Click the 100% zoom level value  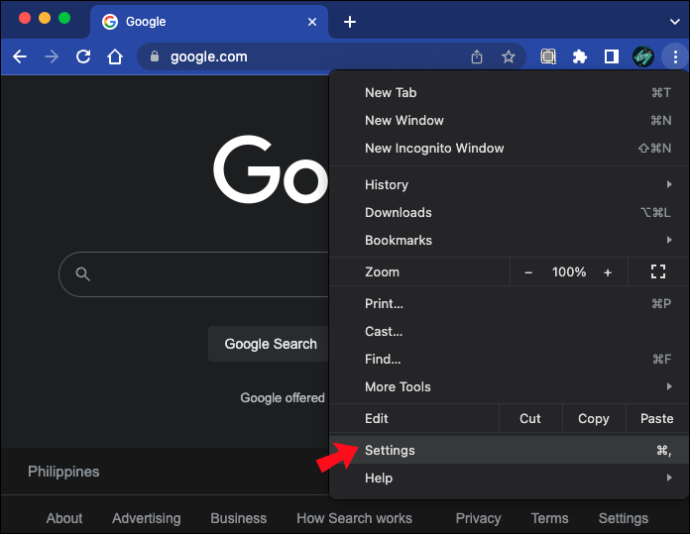pyautogui.click(x=569, y=272)
